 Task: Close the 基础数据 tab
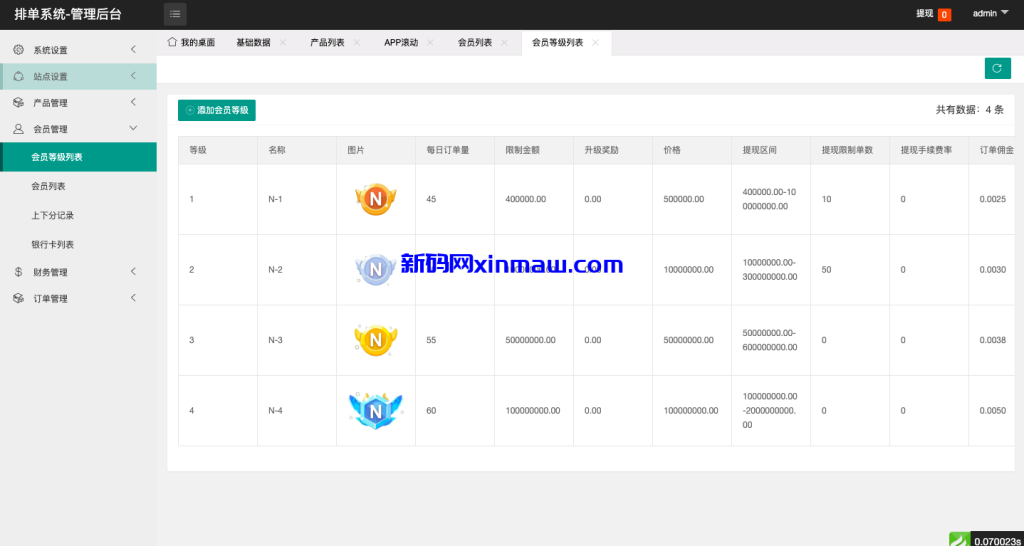click(283, 43)
